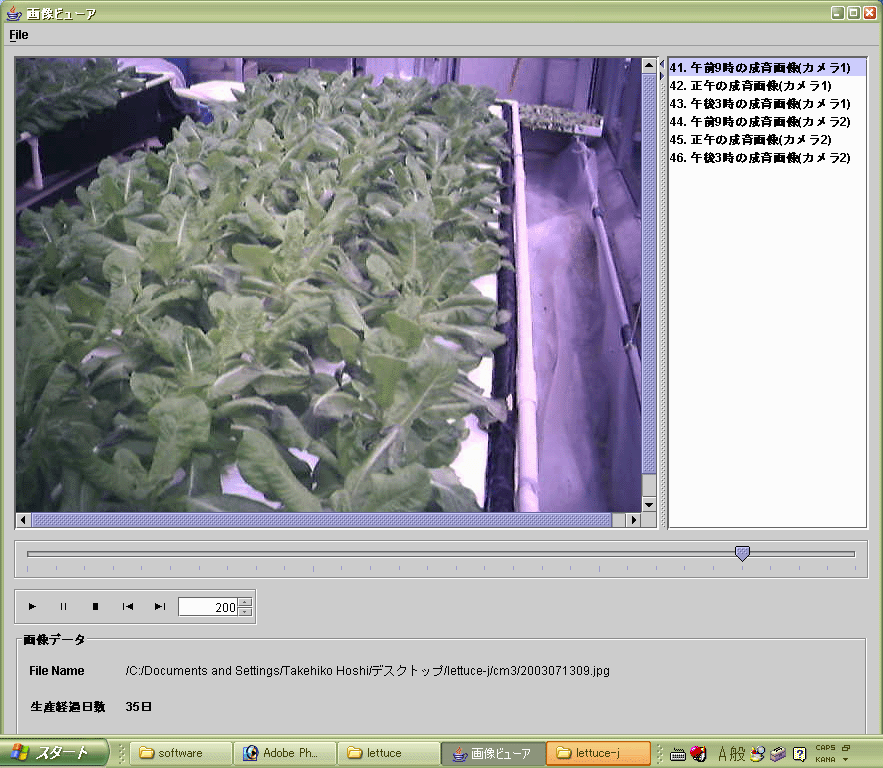
Task: Click the timeline slider thumb
Action: [742, 553]
